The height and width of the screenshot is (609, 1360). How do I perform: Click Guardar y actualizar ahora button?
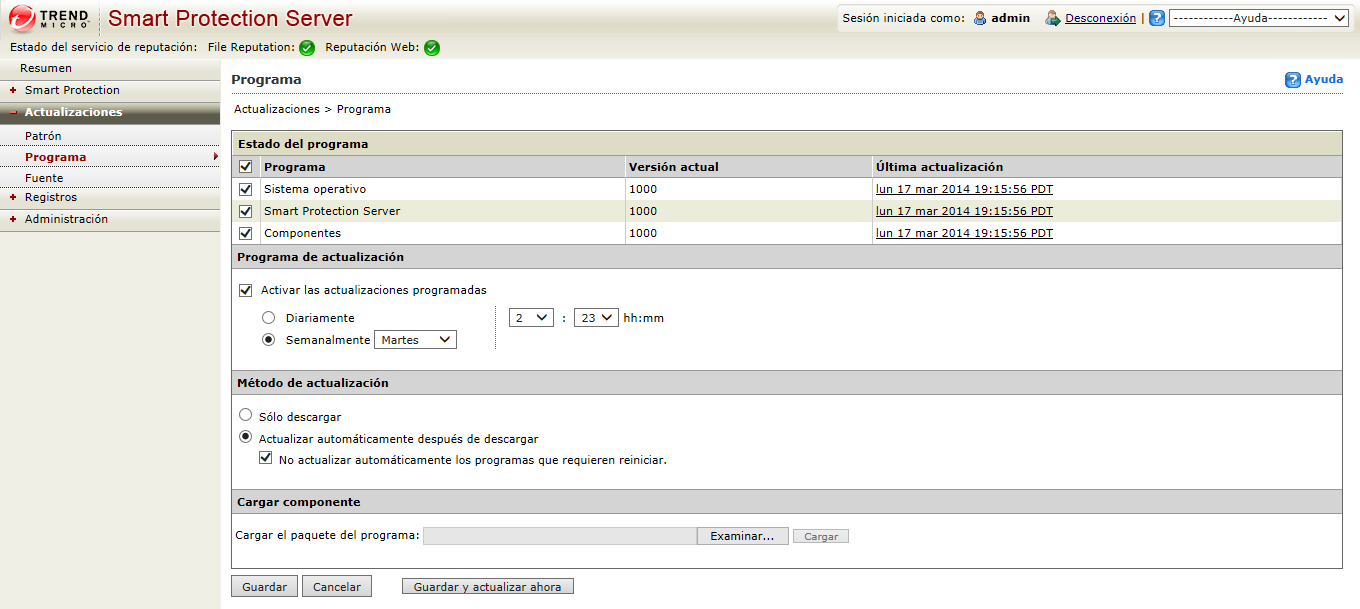[487, 587]
